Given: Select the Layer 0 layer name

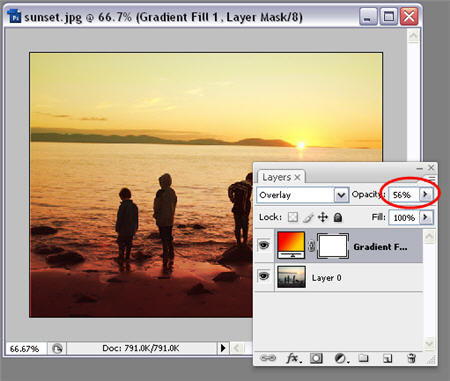Looking at the screenshot, I should coord(327,277).
